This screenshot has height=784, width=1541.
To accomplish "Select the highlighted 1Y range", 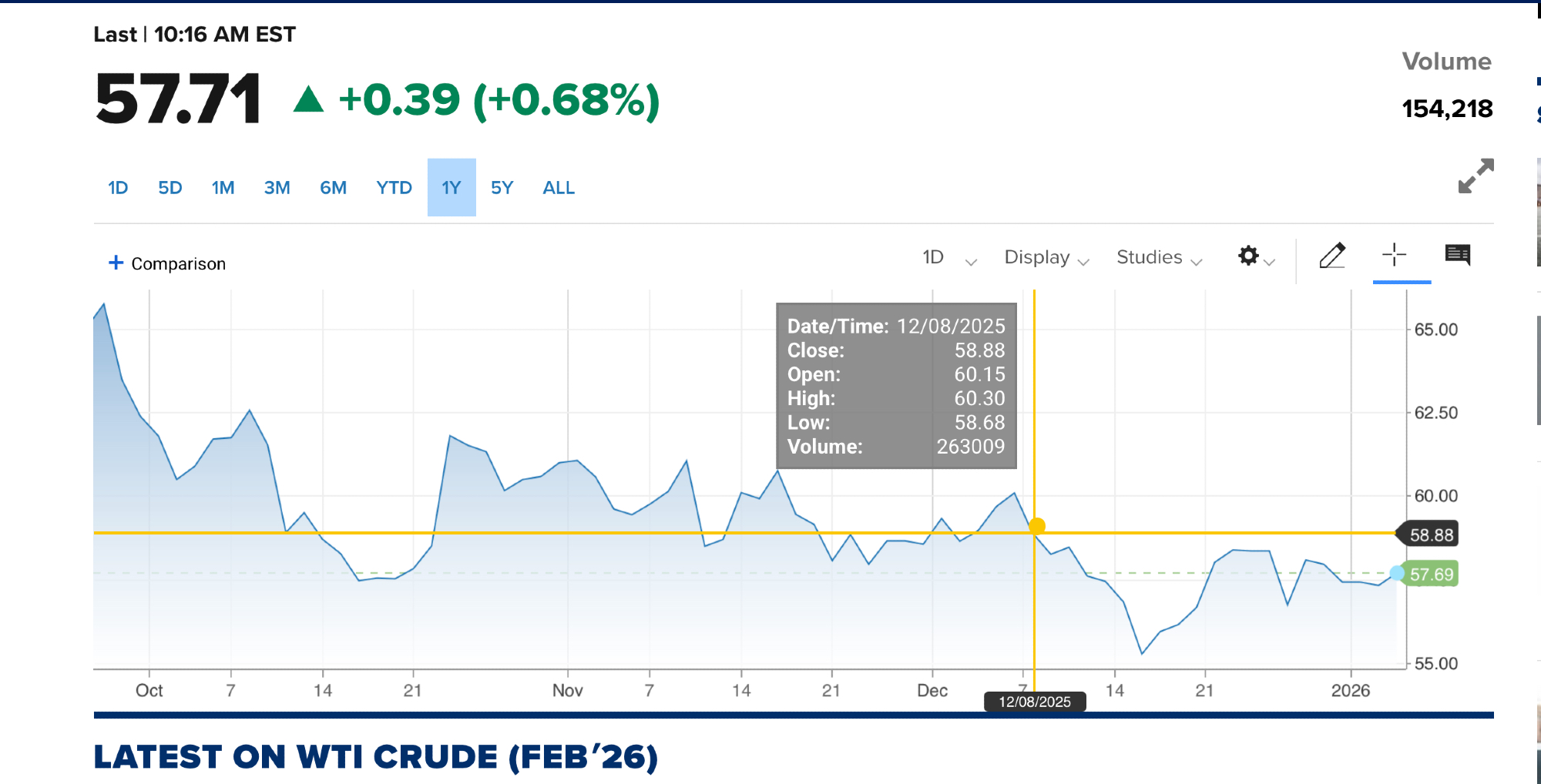I will pos(452,188).
